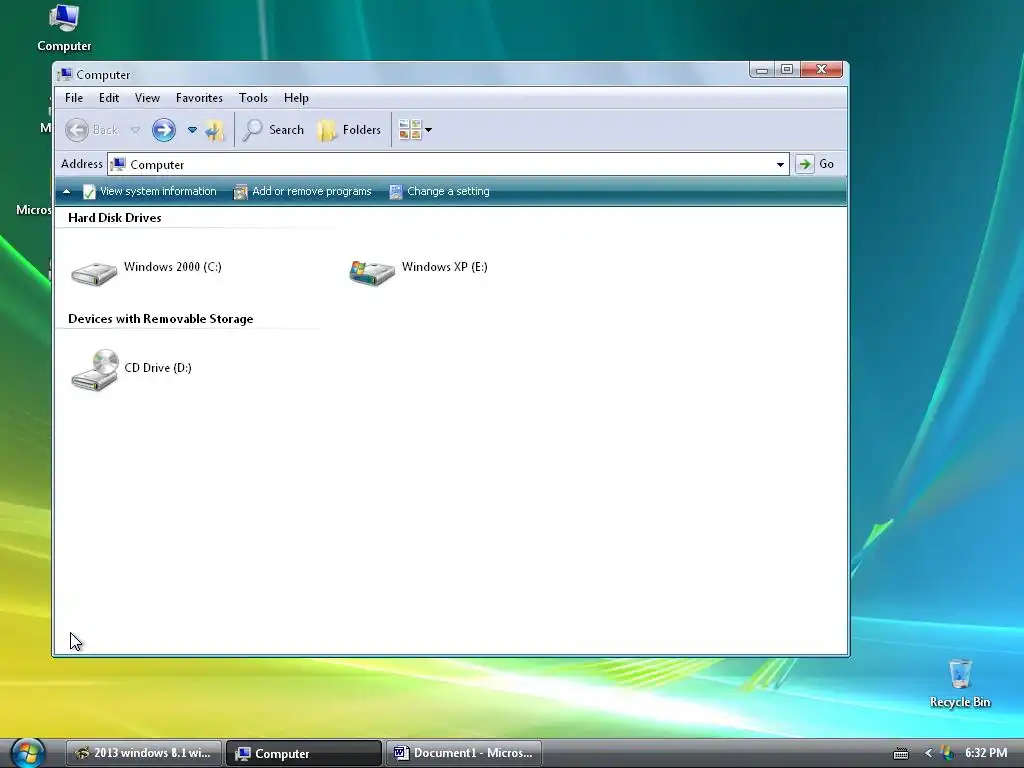This screenshot has height=768, width=1024.
Task: Open the Forward history dropdown arrow
Action: pyautogui.click(x=192, y=130)
